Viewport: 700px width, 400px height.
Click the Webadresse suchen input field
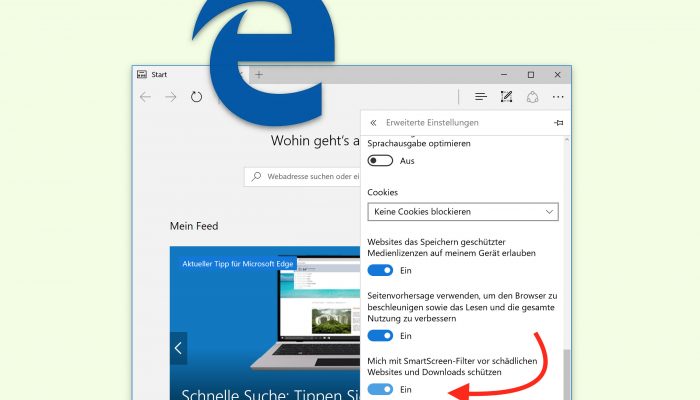302,176
